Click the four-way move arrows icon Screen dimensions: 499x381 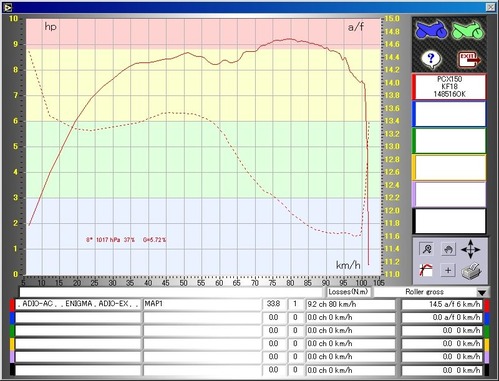[x=470, y=249]
